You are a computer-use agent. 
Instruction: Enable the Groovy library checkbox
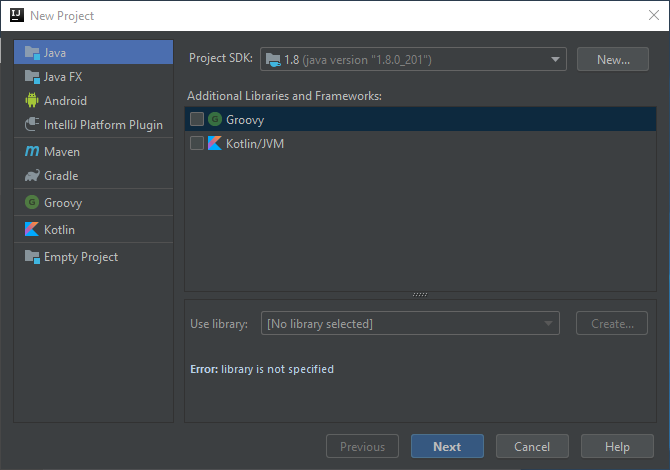[197, 120]
